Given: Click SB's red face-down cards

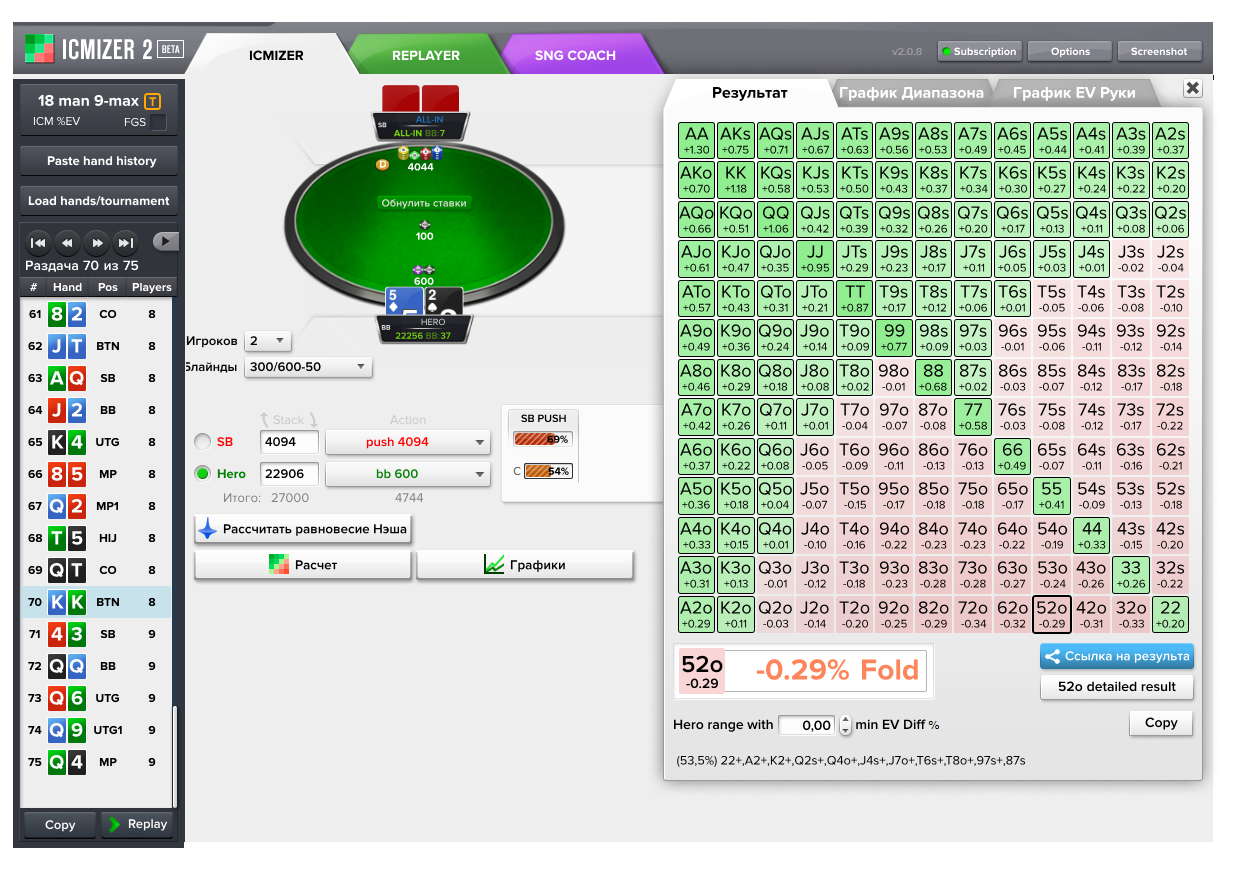Looking at the screenshot, I should [420, 99].
